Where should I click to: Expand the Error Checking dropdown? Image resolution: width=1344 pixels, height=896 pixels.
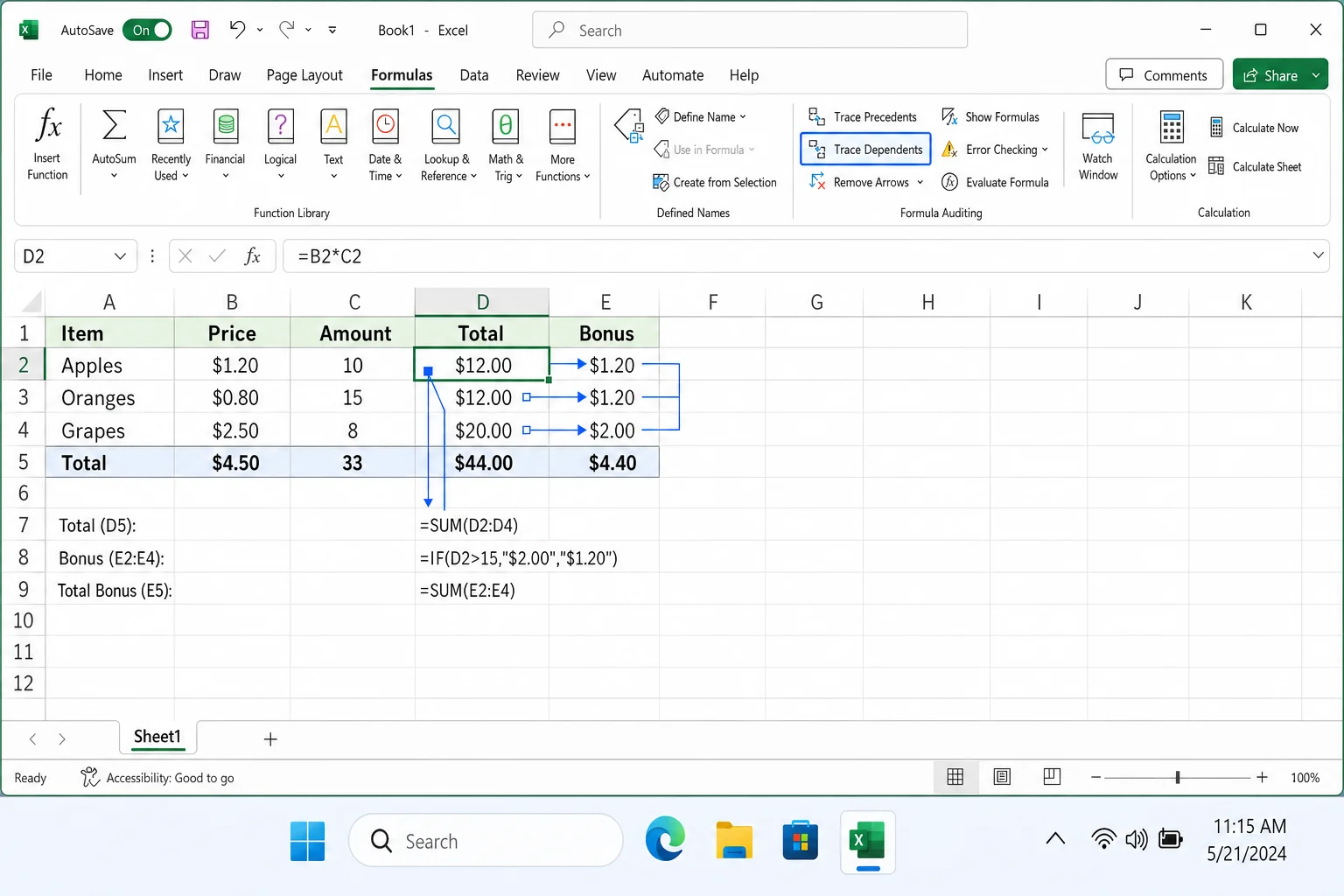click(1045, 150)
